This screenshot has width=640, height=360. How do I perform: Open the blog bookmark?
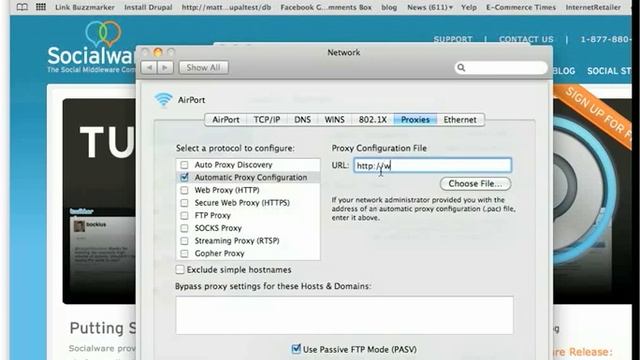click(389, 7)
